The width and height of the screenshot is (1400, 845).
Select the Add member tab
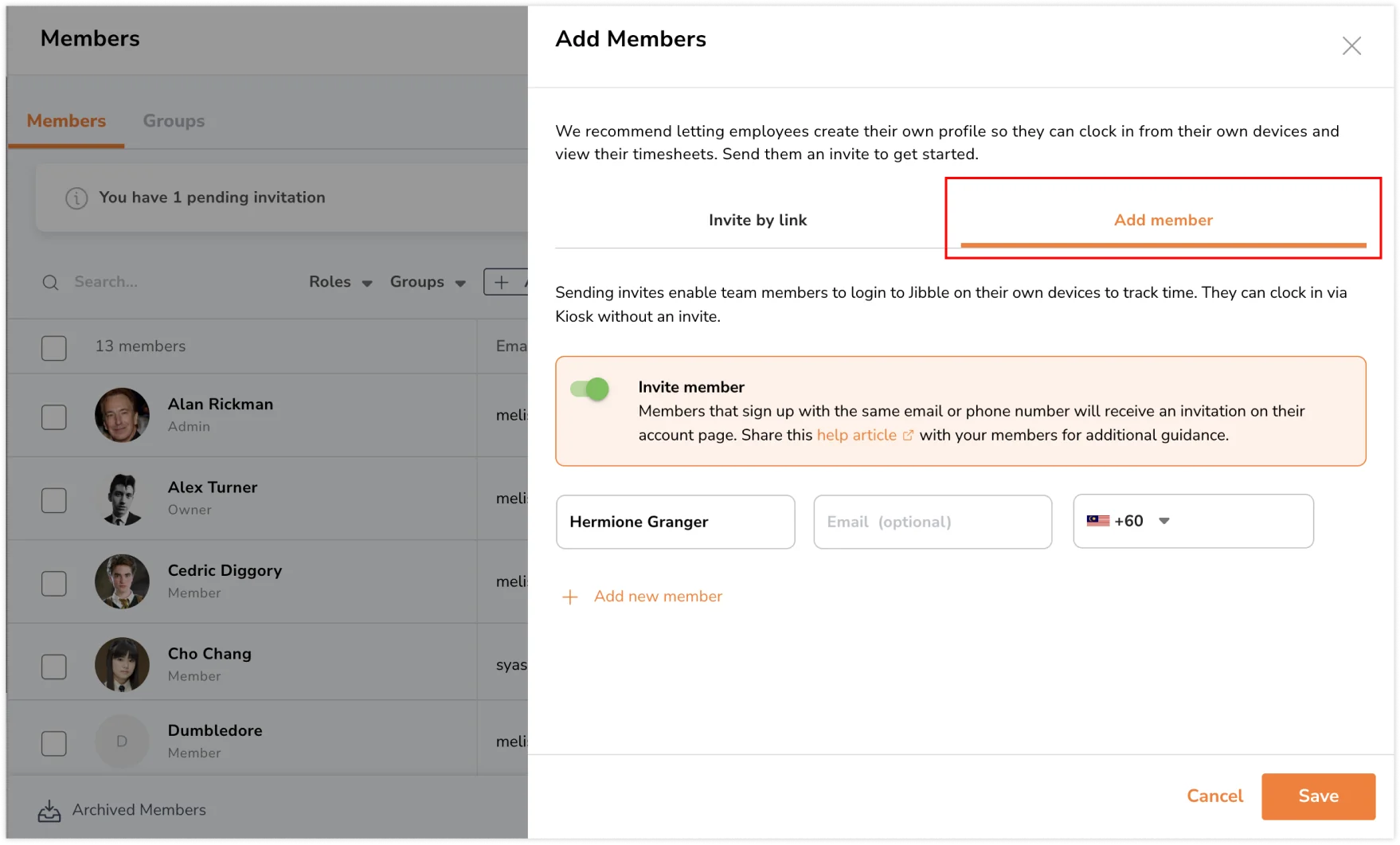1163,220
